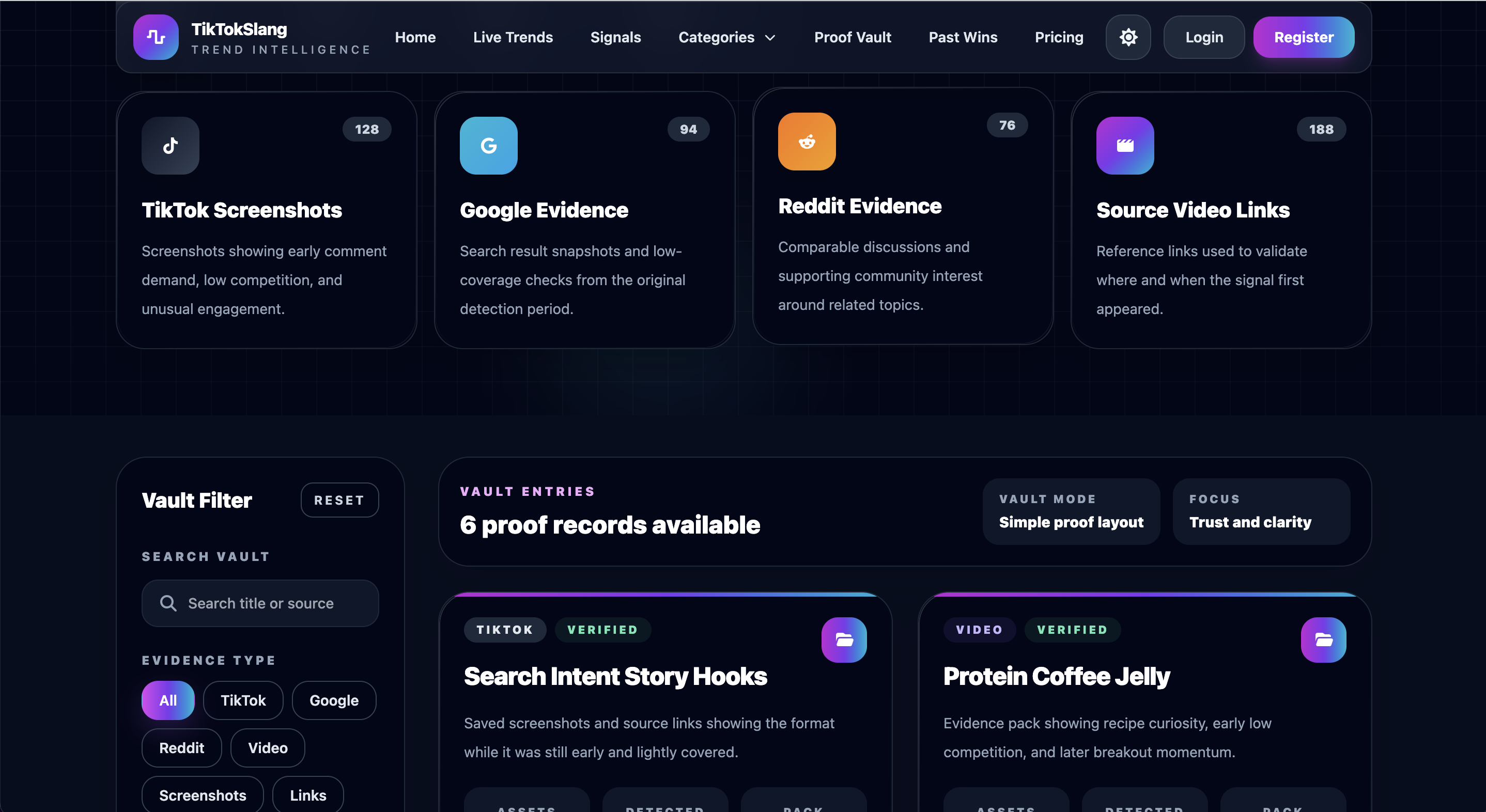Click the Source Video Links clapperboard icon
This screenshot has height=812, width=1486.
(1124, 145)
